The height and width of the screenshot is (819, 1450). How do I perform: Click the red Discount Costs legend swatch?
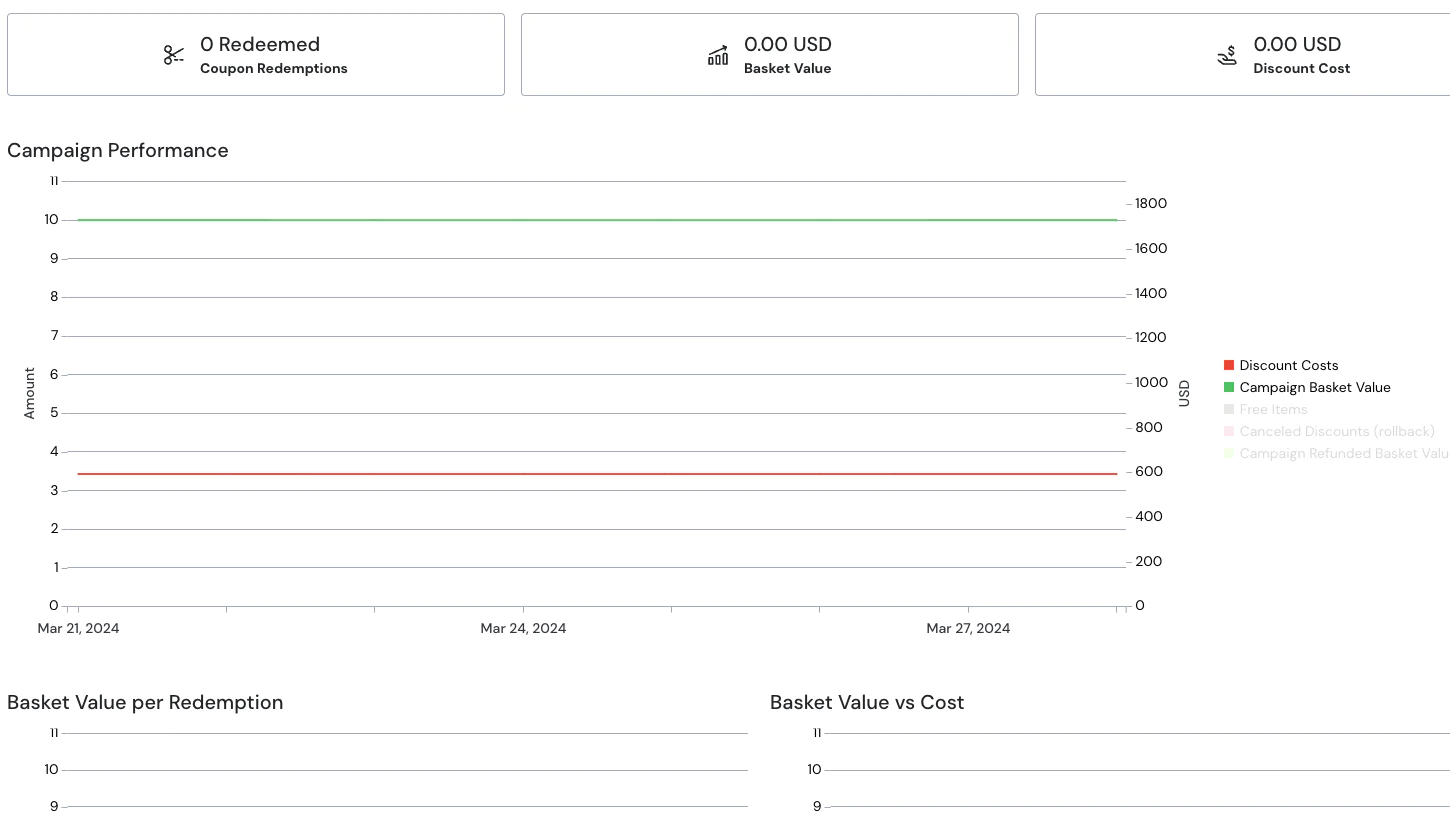(1229, 366)
